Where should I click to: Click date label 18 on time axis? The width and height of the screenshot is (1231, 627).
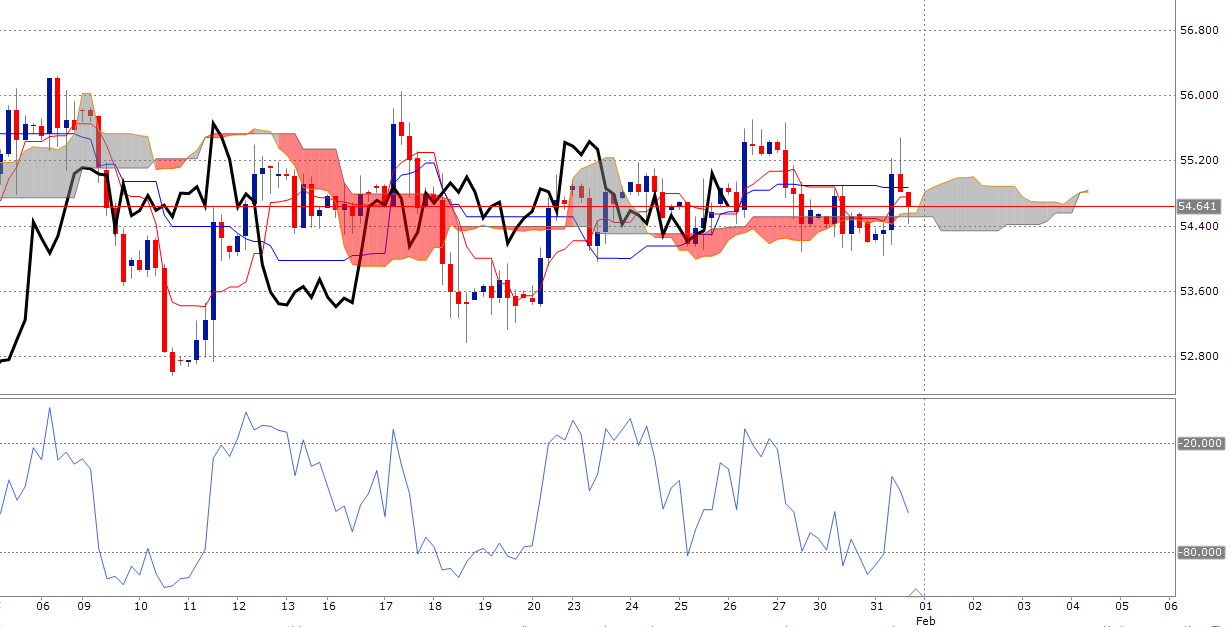[434, 606]
